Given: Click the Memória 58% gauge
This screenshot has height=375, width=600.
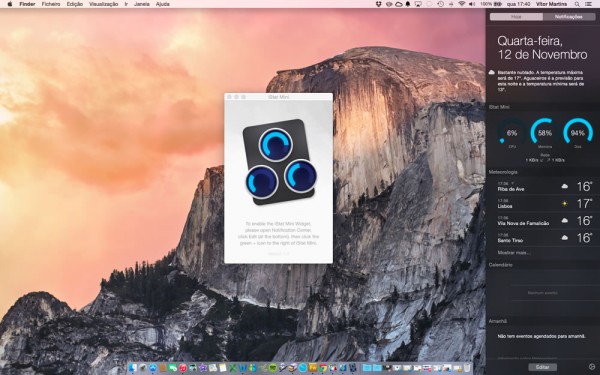Looking at the screenshot, I should 545,133.
